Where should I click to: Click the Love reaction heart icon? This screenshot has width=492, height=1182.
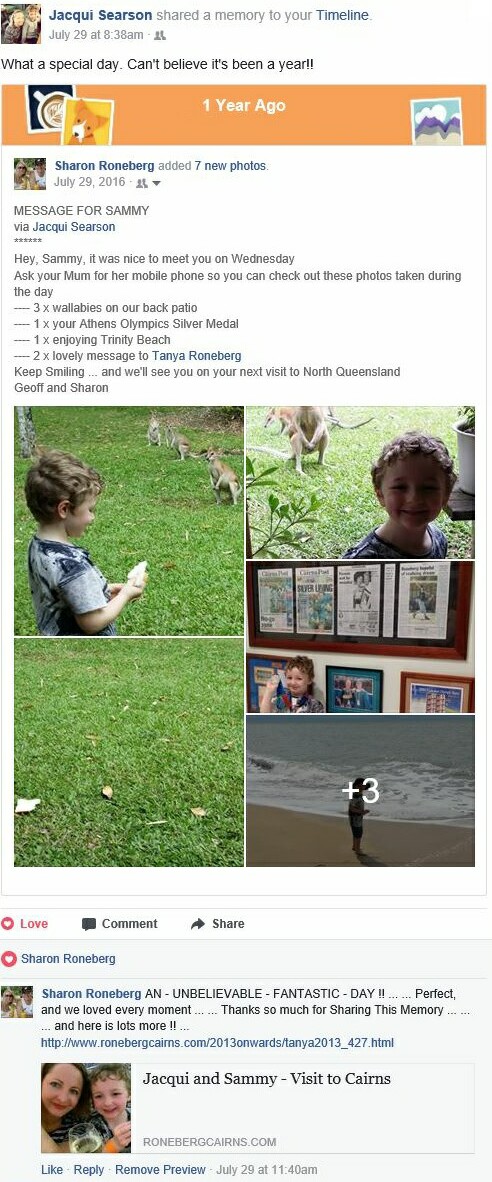(8, 923)
